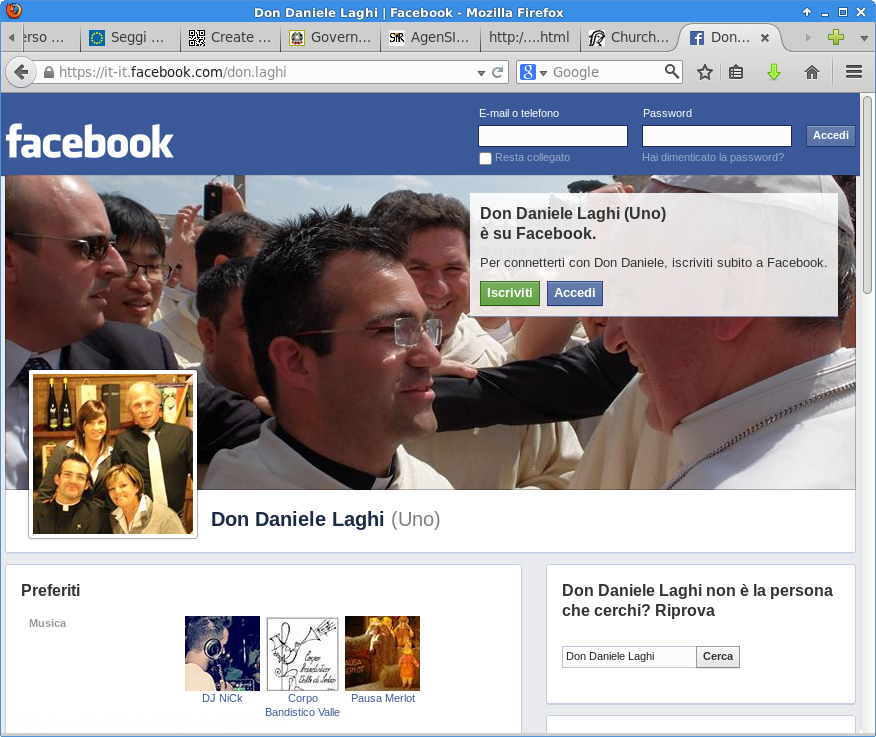Reload the current page
Screen dimensions: 876x737
[x=498, y=72]
